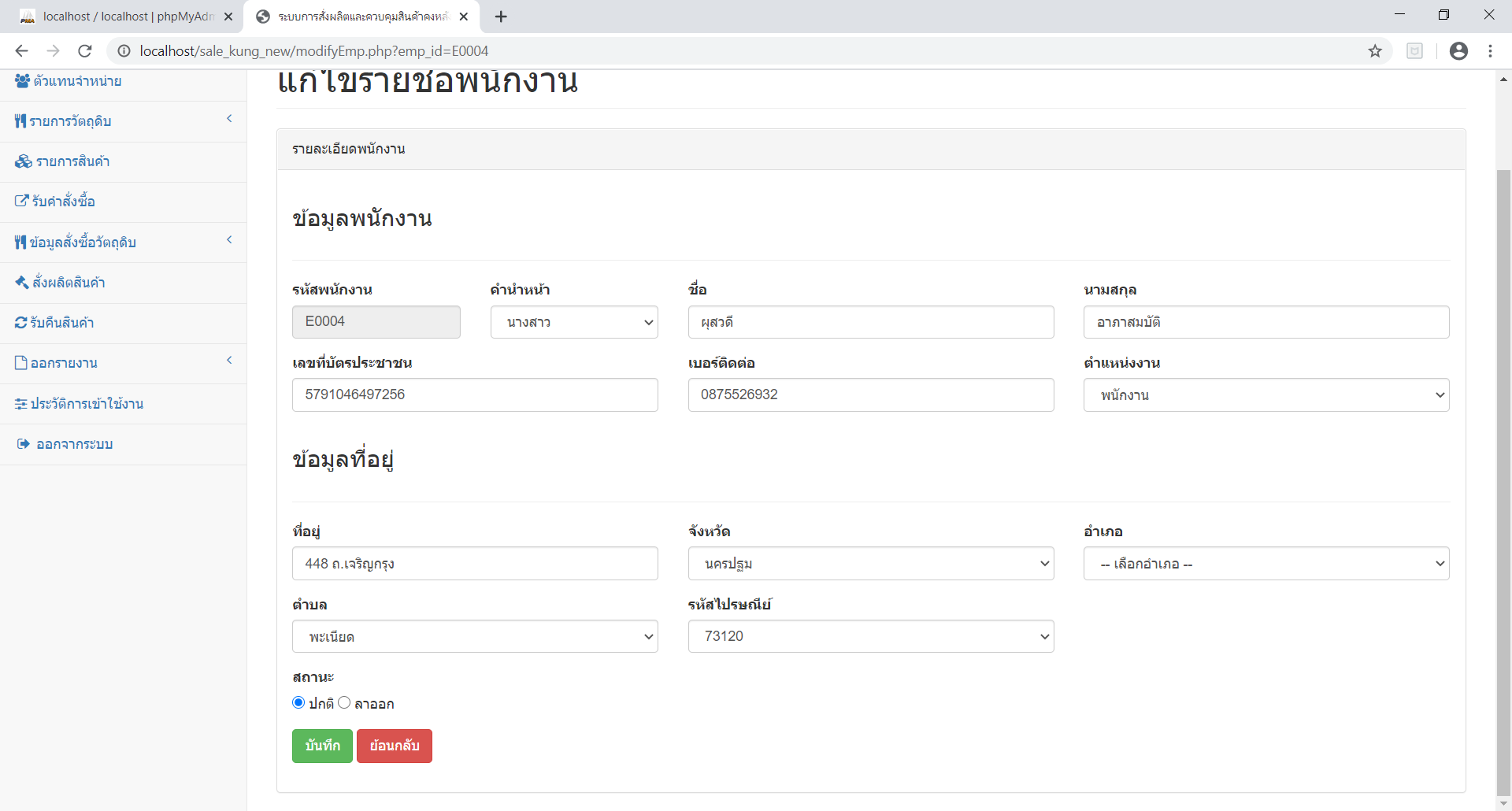Open a new browser tab

point(501,17)
